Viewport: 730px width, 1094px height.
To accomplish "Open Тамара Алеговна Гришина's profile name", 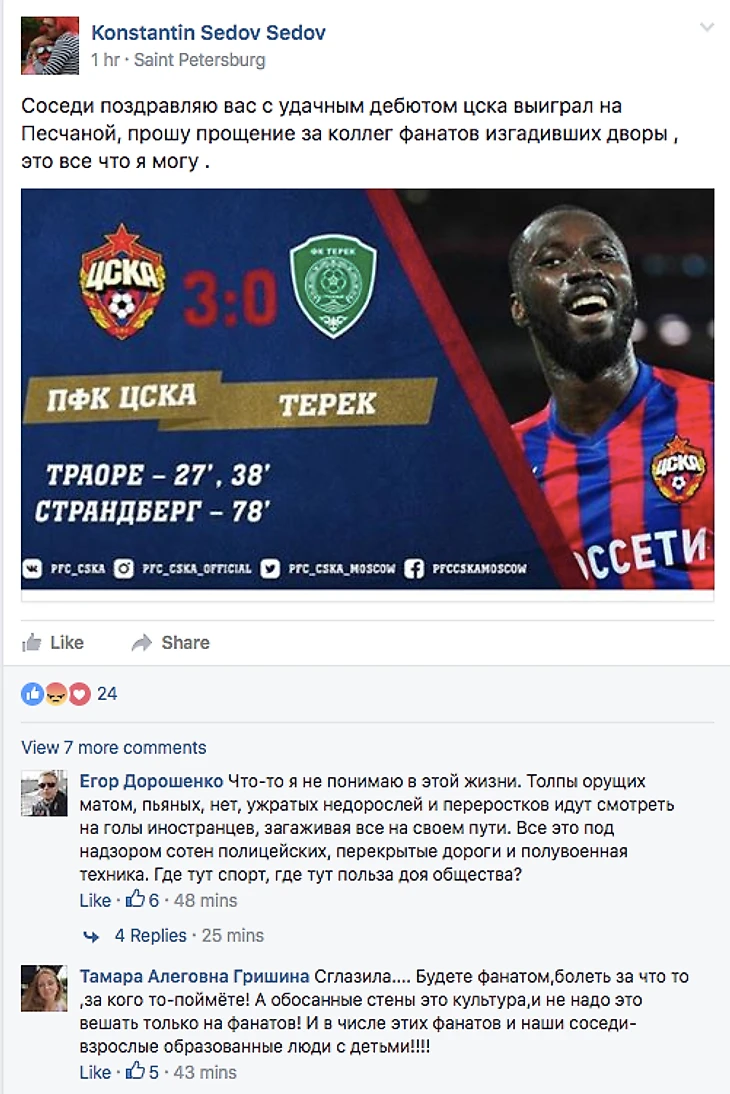I will pos(194,976).
